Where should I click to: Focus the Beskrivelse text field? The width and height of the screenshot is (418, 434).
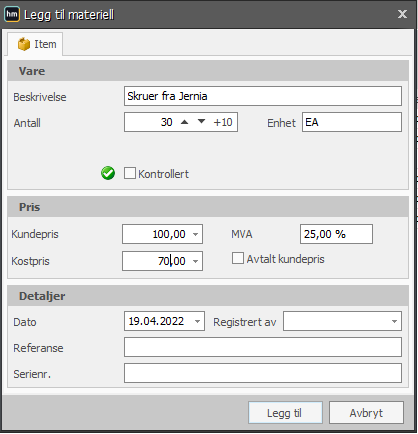[263, 96]
